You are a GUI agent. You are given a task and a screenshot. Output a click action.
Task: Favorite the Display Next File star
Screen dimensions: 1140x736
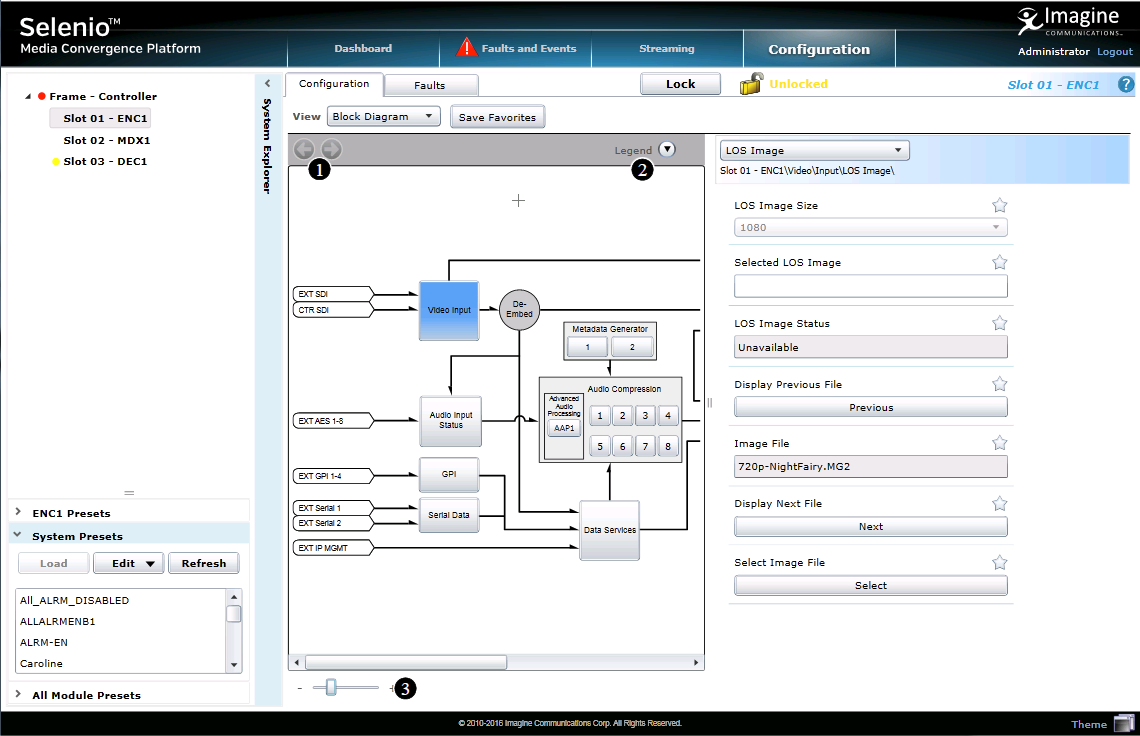(1000, 503)
